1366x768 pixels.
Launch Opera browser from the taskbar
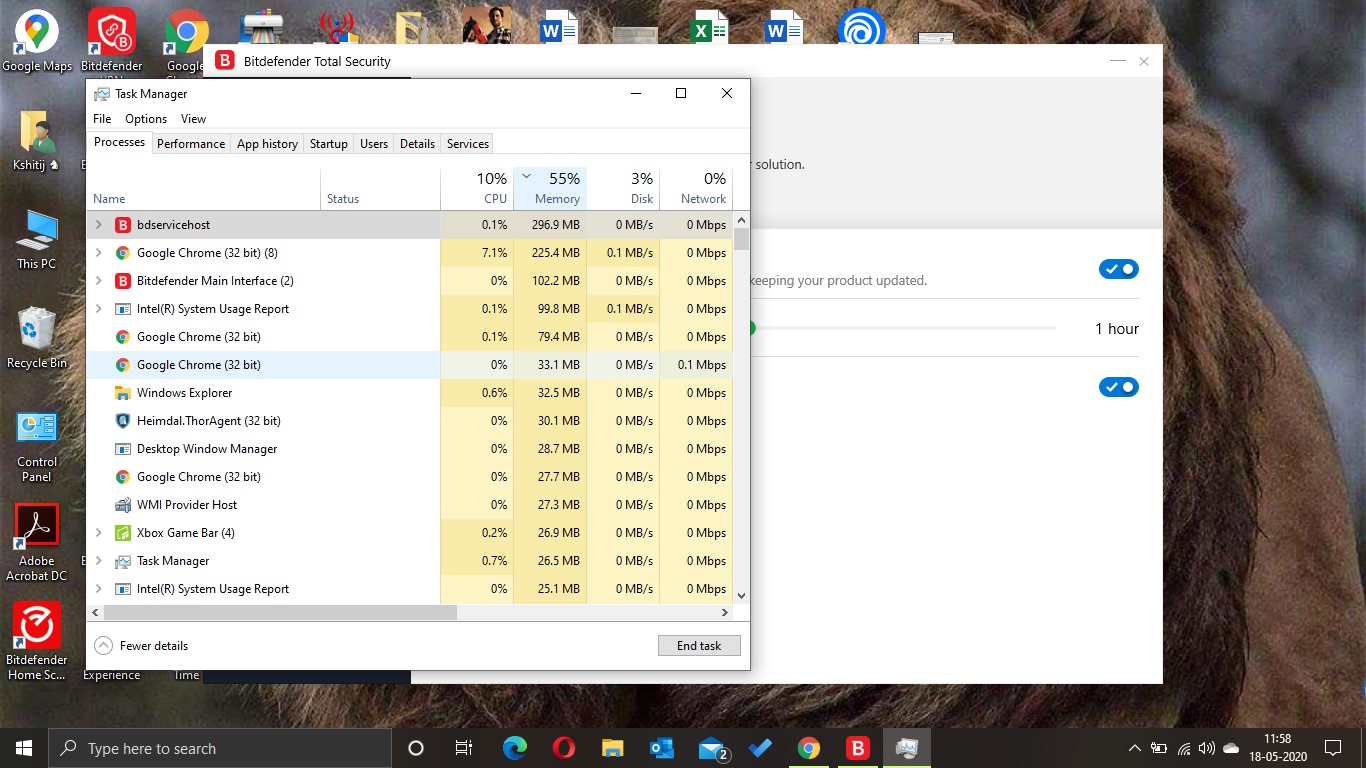pos(563,748)
